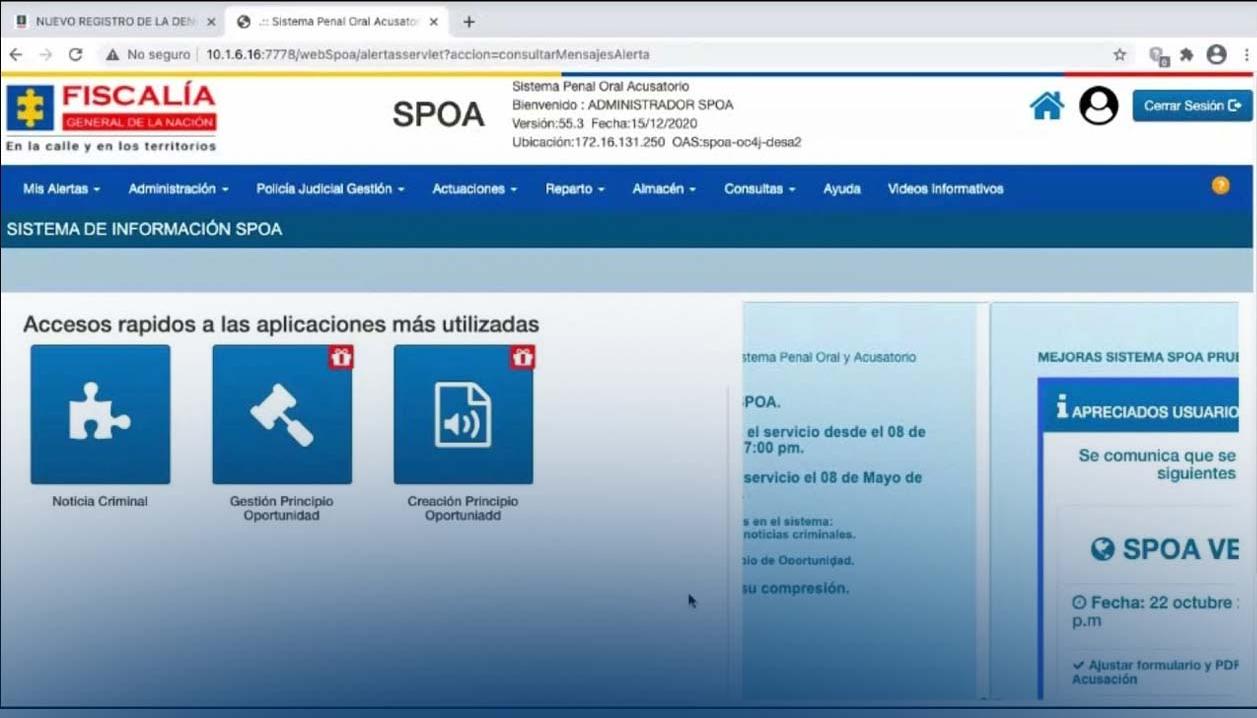This screenshot has height=718, width=1257.
Task: Click the orange help question mark icon
Action: click(x=1220, y=185)
